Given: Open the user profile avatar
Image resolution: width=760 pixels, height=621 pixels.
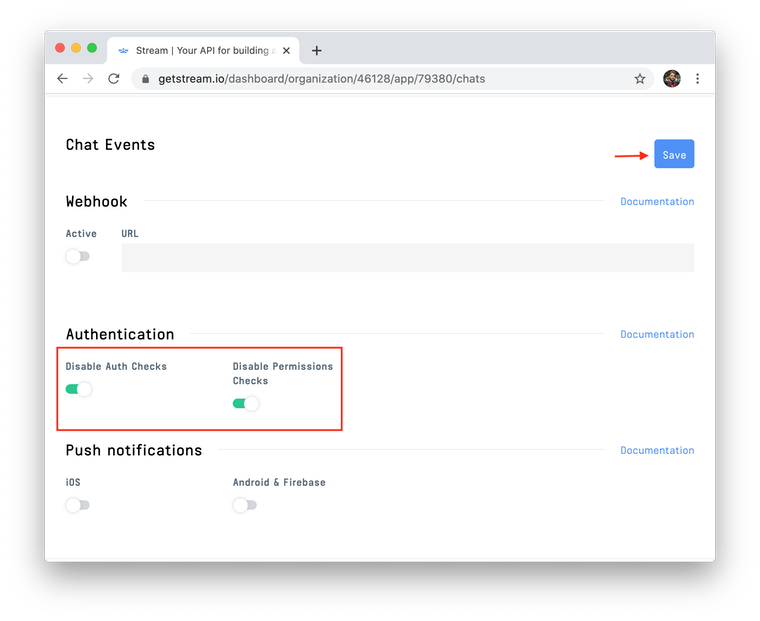Looking at the screenshot, I should tap(672, 79).
